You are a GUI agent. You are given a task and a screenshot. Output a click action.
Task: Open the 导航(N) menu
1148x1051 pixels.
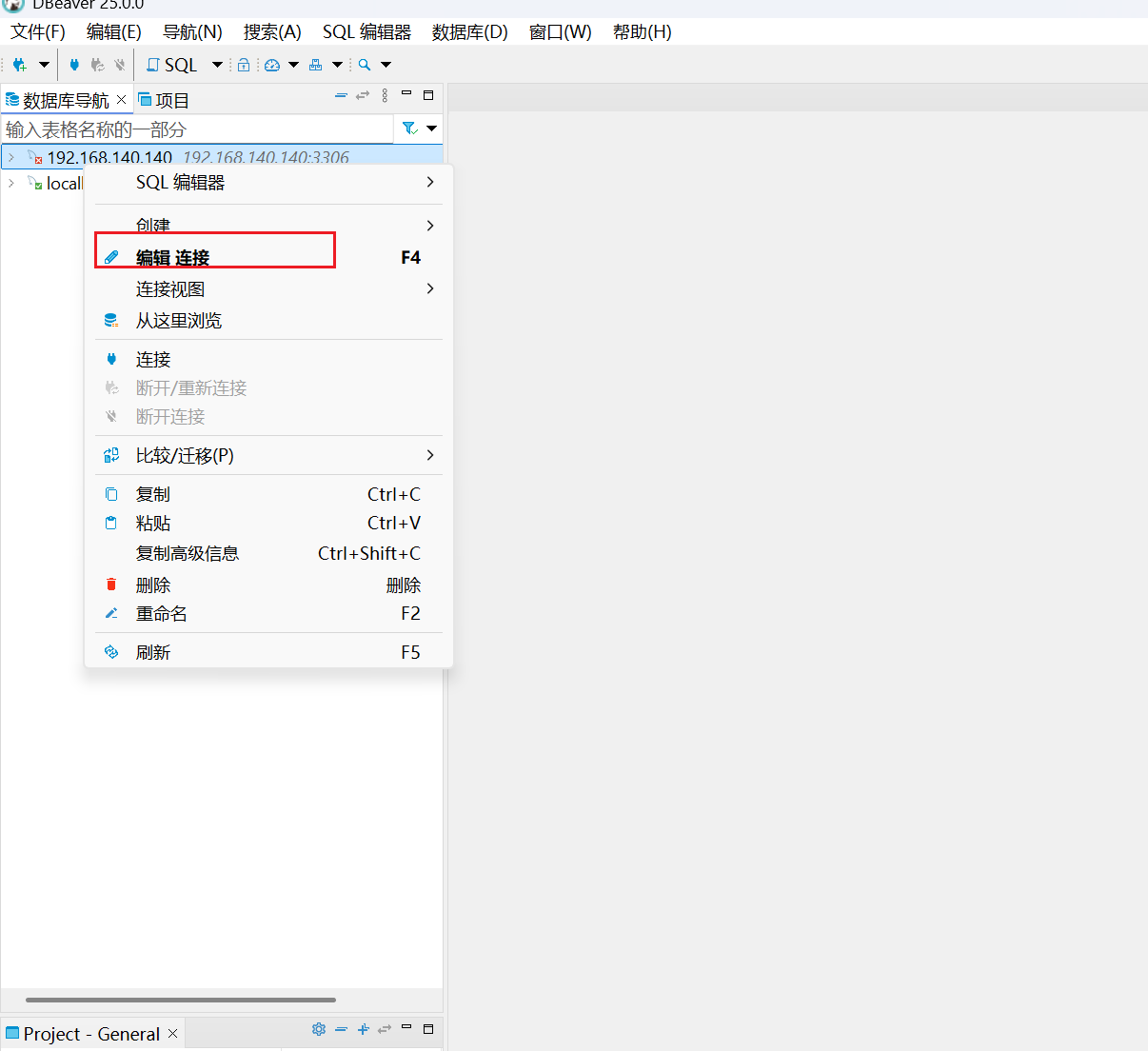point(192,32)
